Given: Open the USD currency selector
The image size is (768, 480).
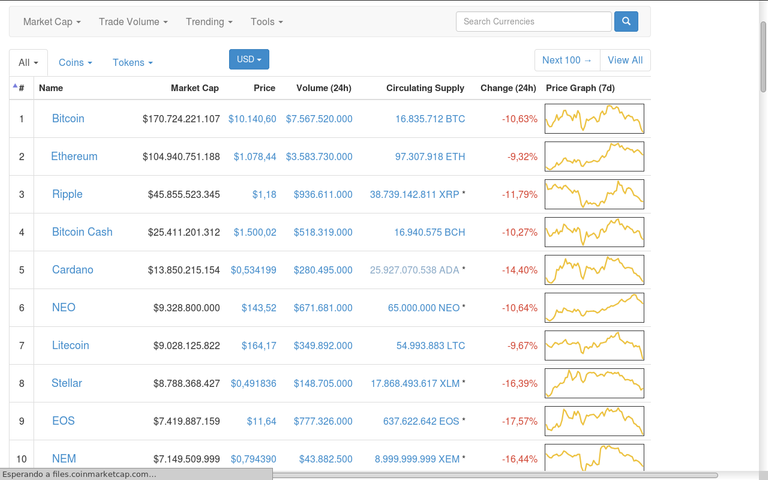Looking at the screenshot, I should click(x=249, y=59).
